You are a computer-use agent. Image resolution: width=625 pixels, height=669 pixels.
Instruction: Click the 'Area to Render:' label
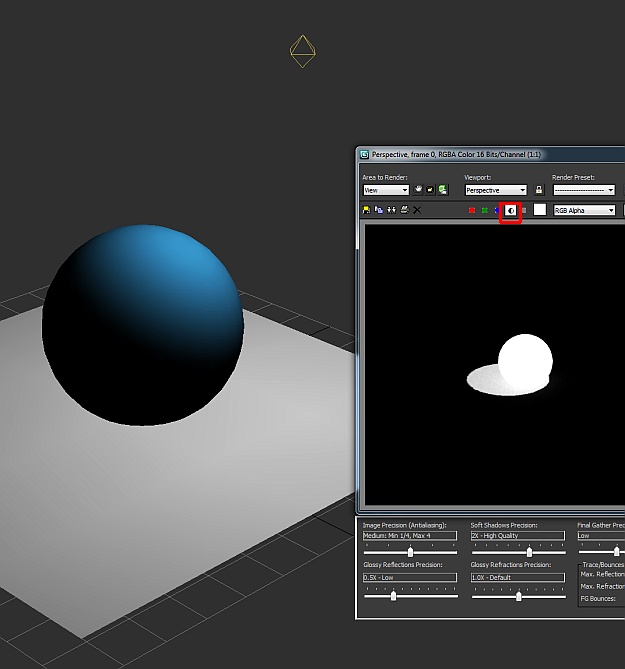tap(385, 177)
